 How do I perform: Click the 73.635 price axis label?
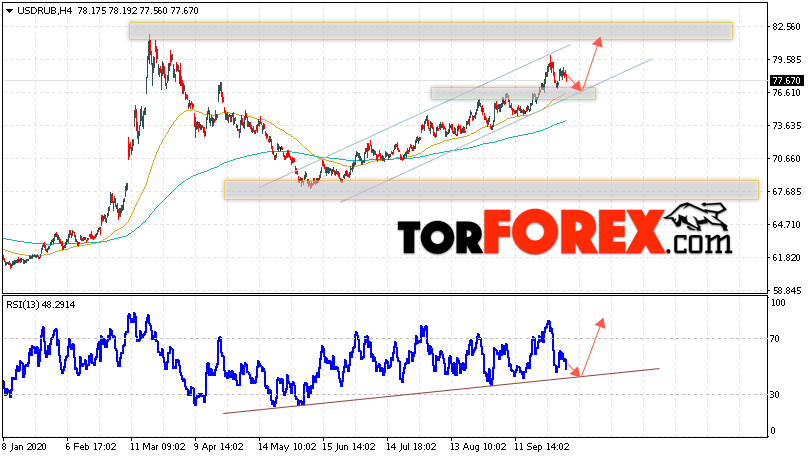pos(787,126)
